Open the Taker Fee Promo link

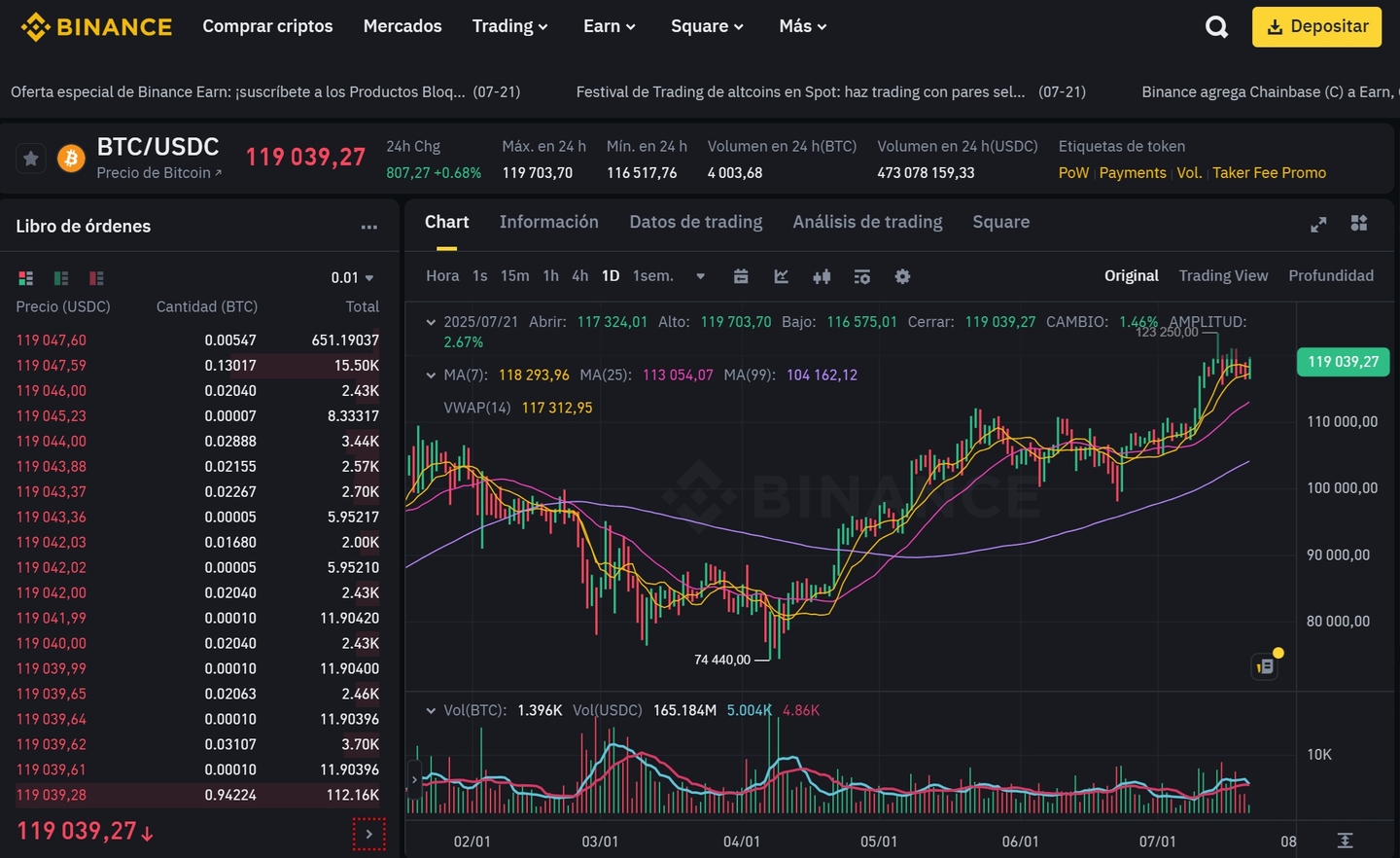[1269, 172]
